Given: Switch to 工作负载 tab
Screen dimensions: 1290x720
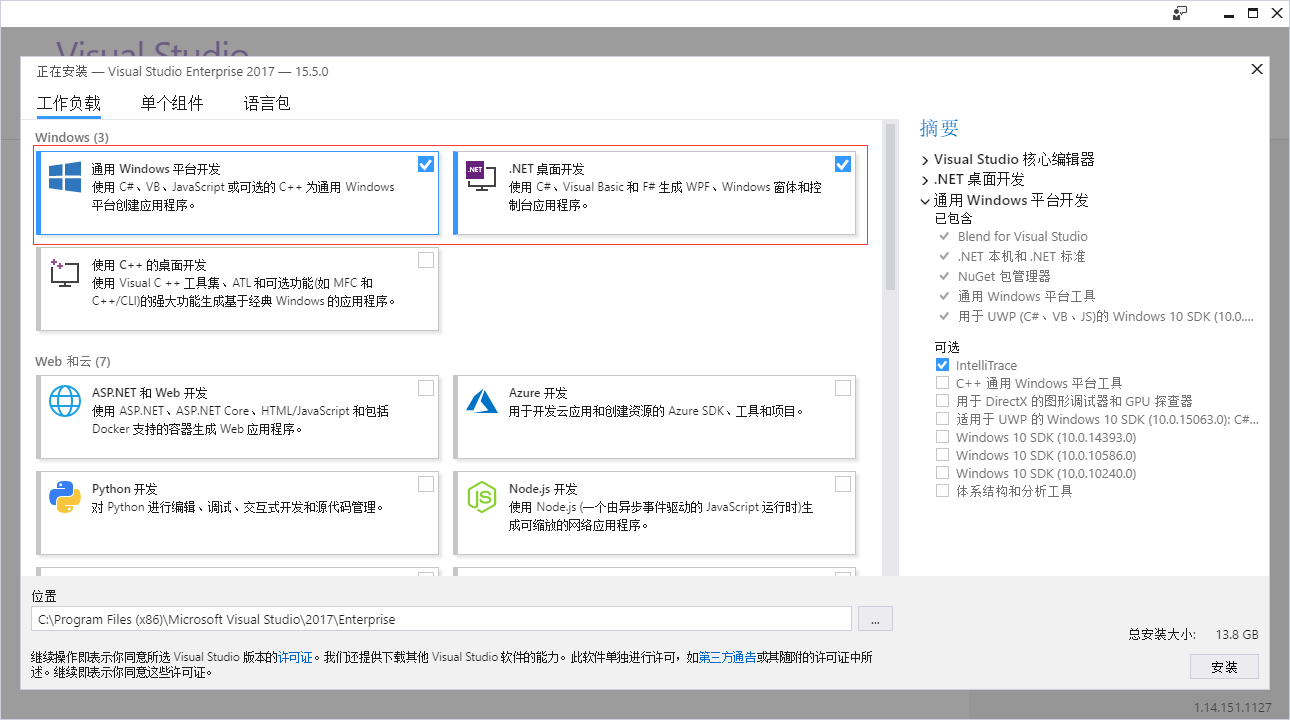Looking at the screenshot, I should click(69, 103).
